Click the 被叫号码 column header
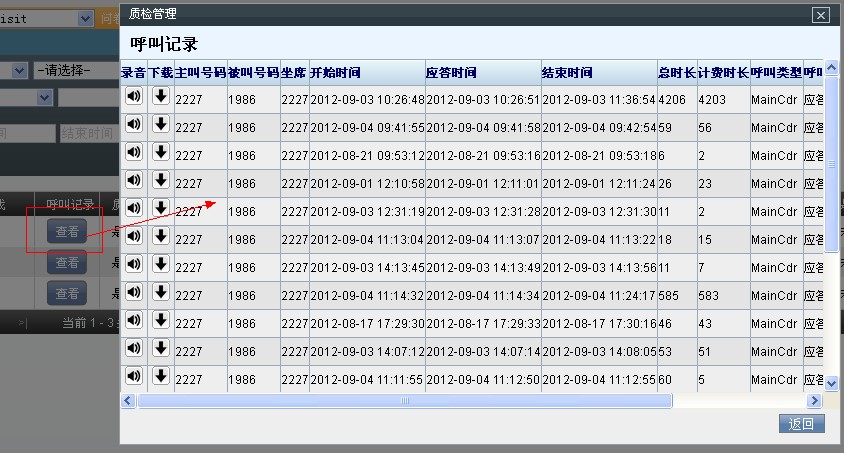Image resolution: width=844 pixels, height=453 pixels. click(254, 73)
